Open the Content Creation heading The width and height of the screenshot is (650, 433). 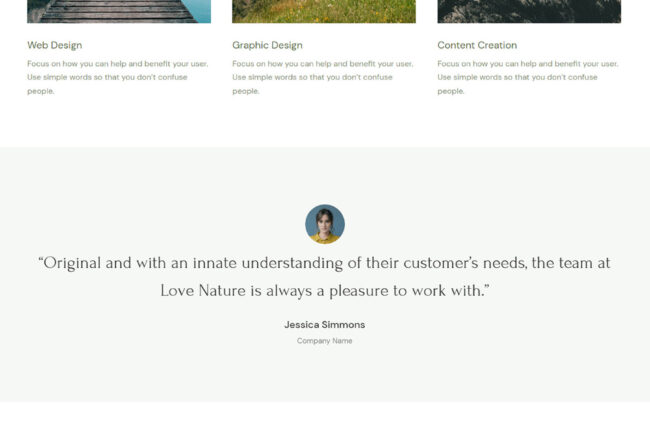(x=477, y=45)
